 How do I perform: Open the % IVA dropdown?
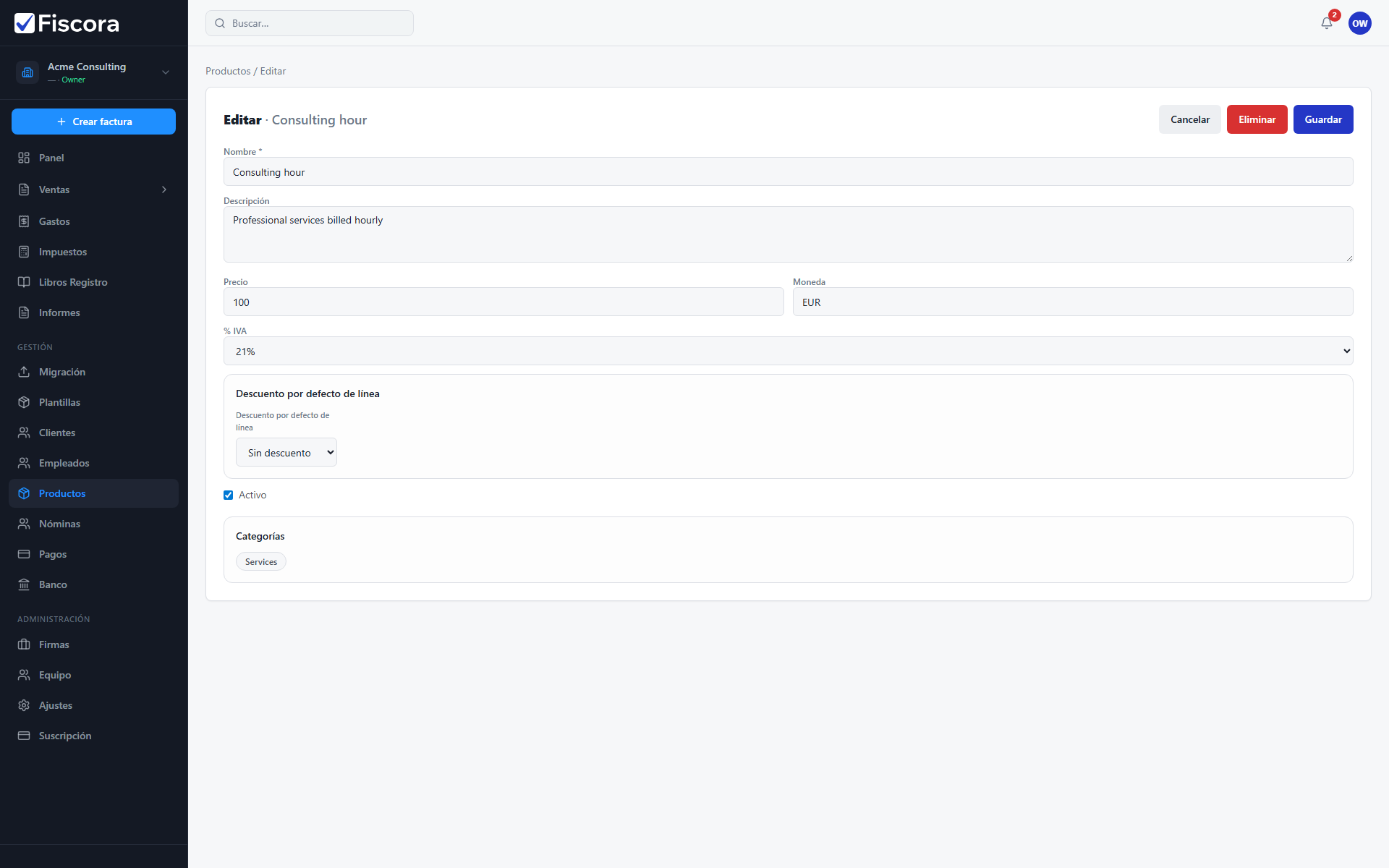788,351
